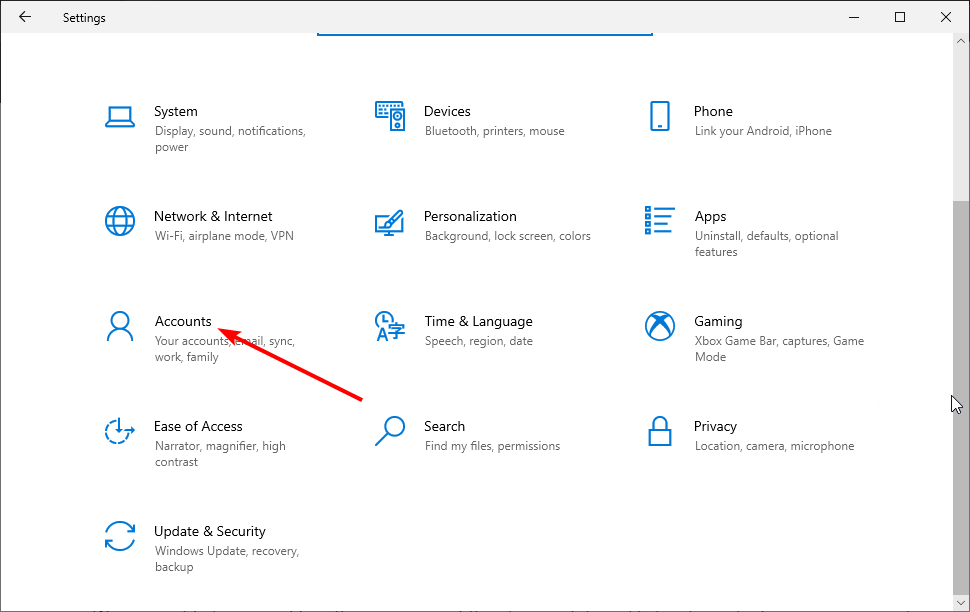Click the Privacy padlock icon
970x612 pixels.
click(659, 431)
